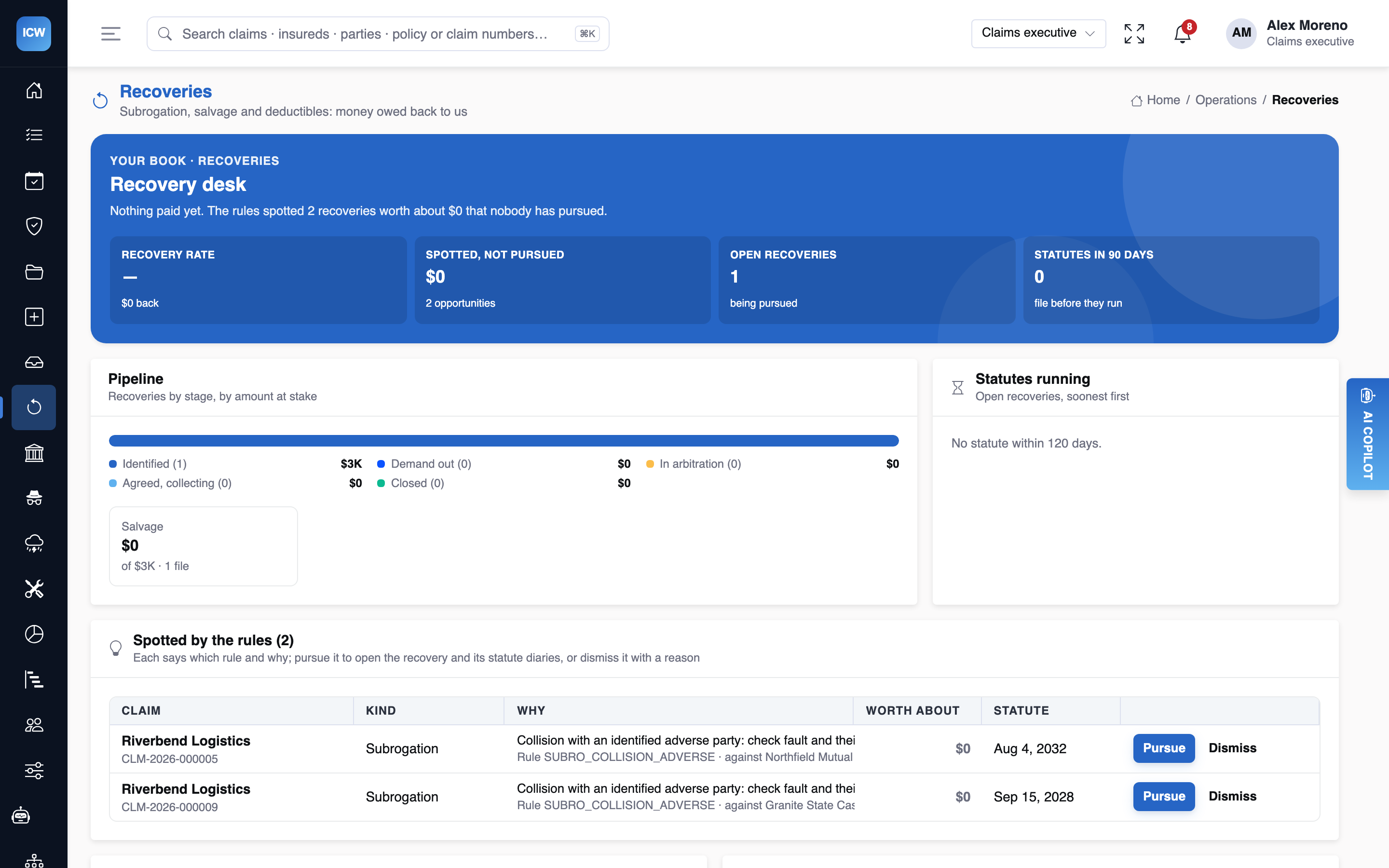Pursue recovery for CLM-2026-000009
This screenshot has height=868, width=1389.
pyautogui.click(x=1163, y=796)
